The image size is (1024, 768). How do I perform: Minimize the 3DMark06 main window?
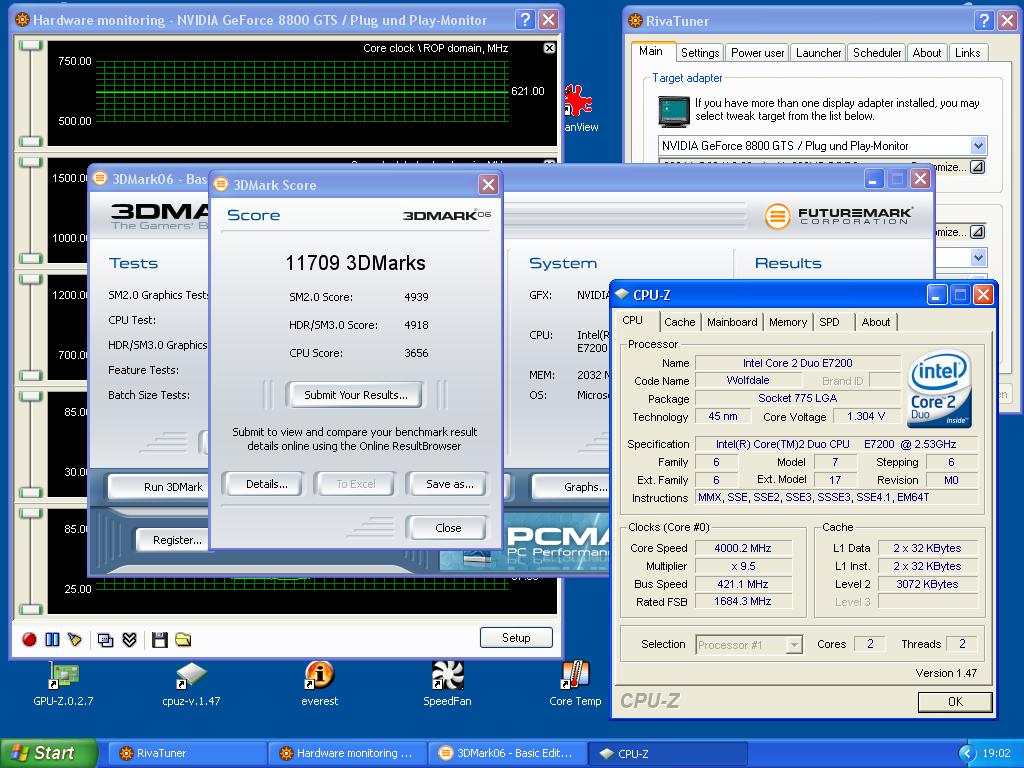(874, 179)
